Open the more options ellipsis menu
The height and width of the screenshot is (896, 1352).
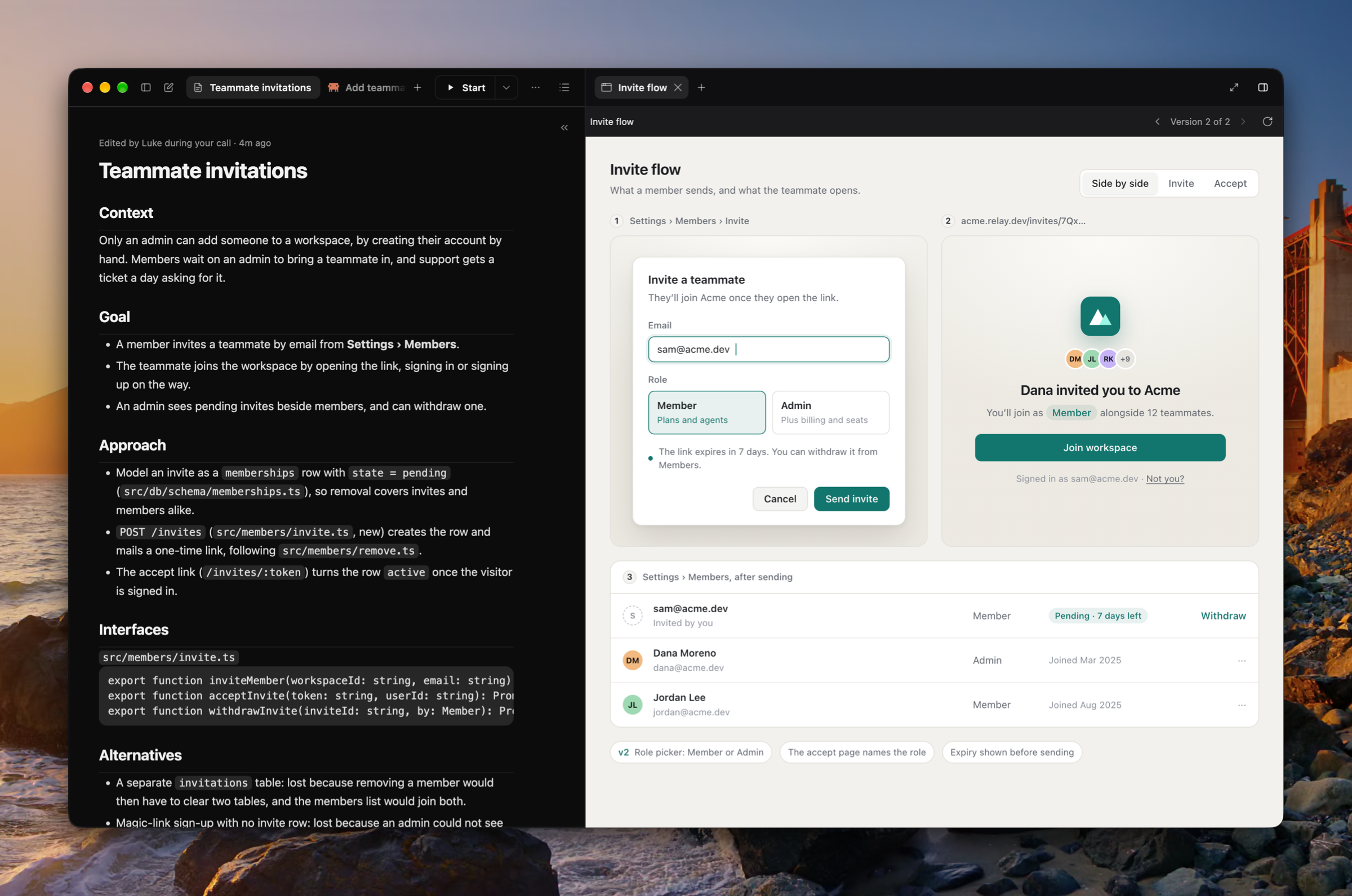(x=535, y=87)
